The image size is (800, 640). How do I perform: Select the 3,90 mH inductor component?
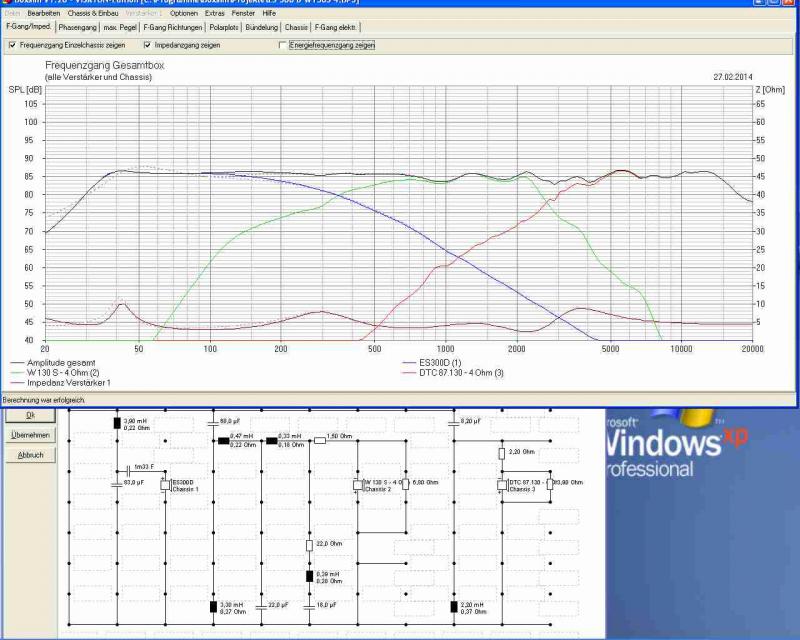[x=117, y=423]
